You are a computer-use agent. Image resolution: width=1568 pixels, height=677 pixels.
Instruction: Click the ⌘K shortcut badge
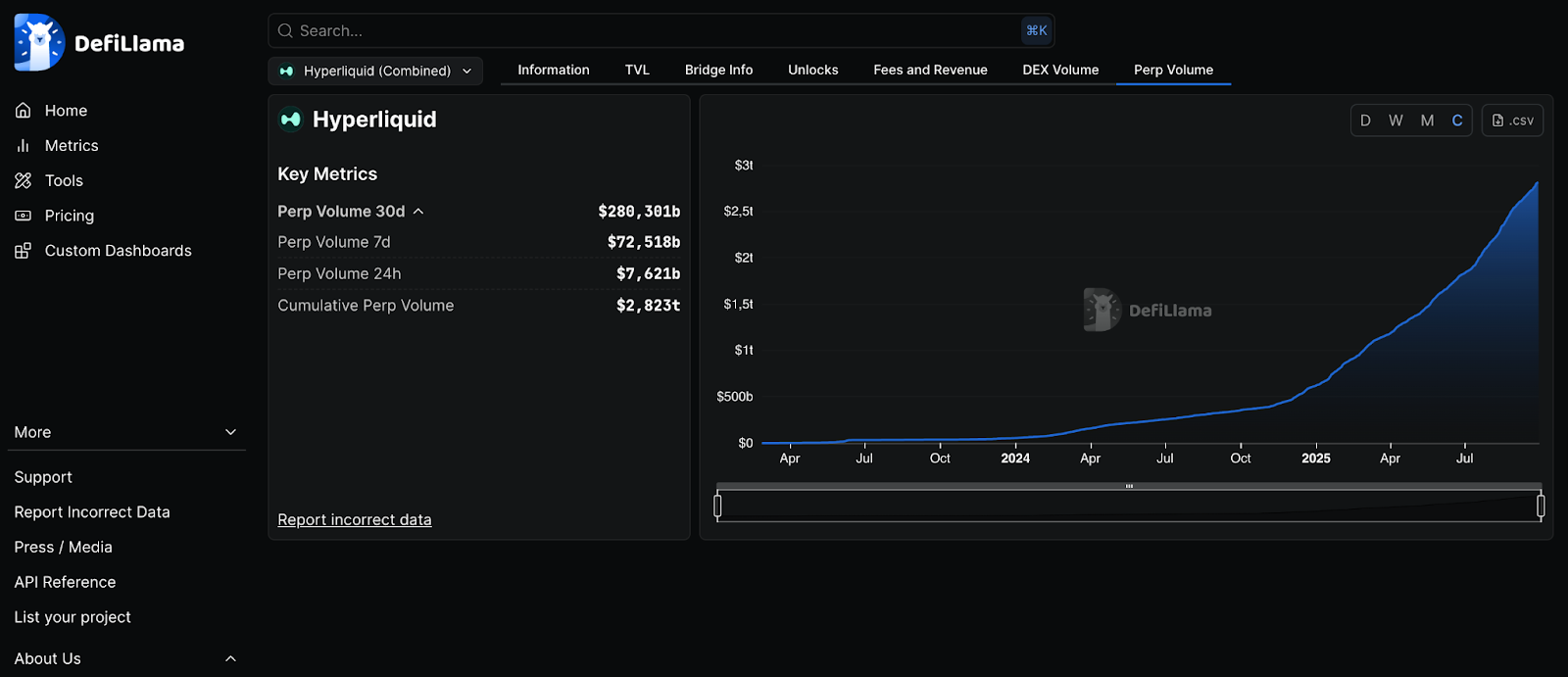tap(1036, 31)
